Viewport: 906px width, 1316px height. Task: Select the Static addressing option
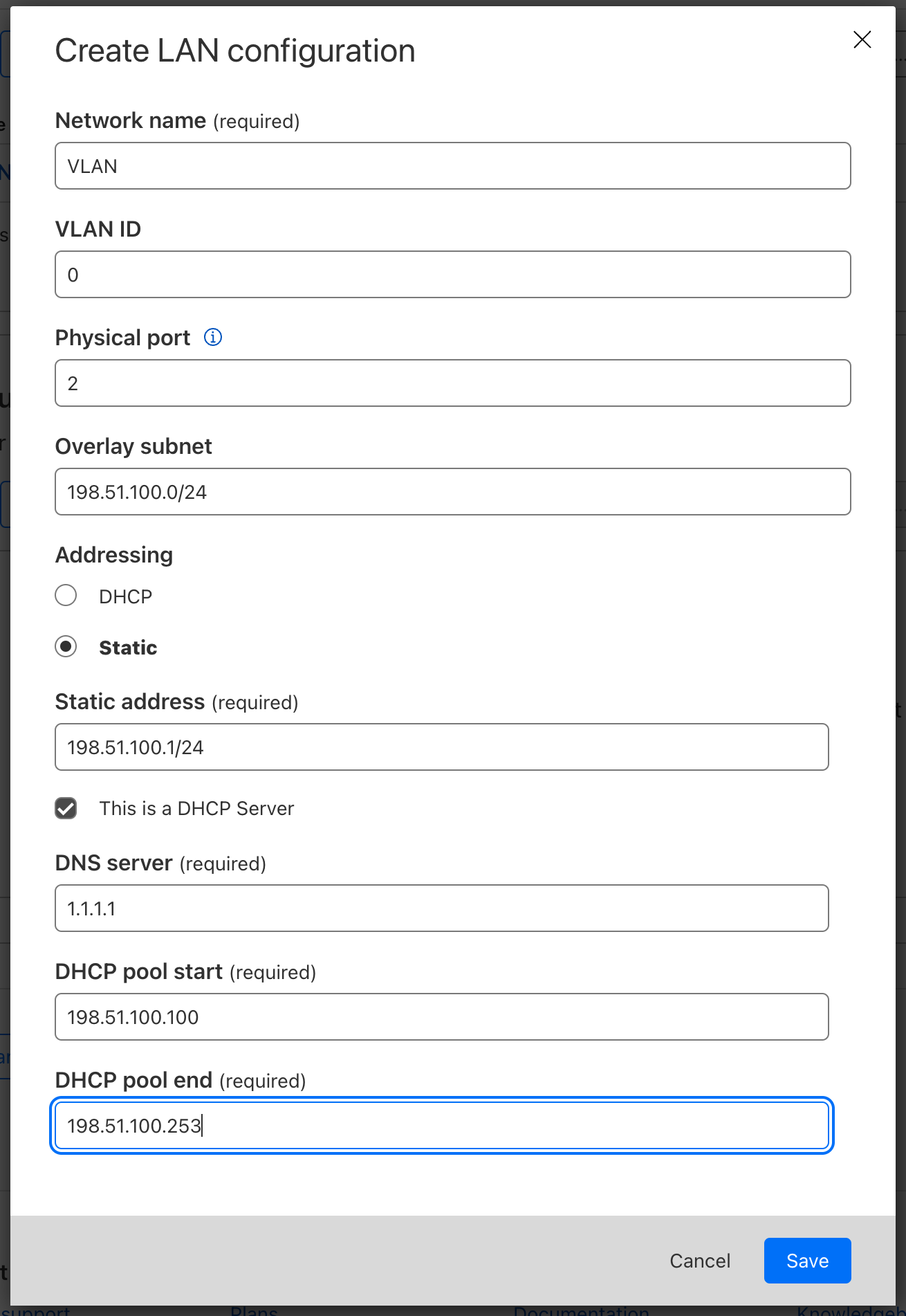click(66, 647)
